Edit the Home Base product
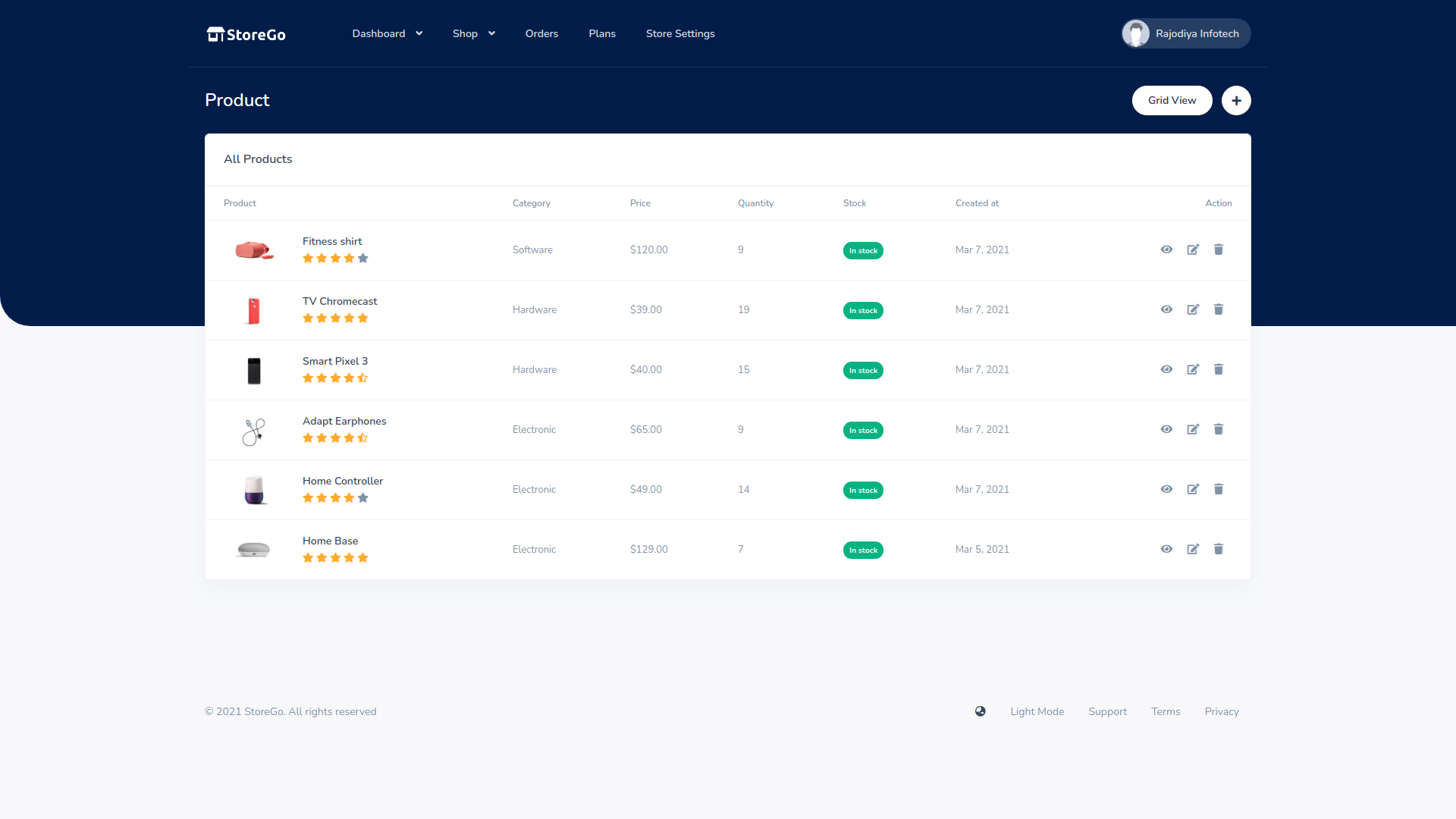 click(1193, 549)
